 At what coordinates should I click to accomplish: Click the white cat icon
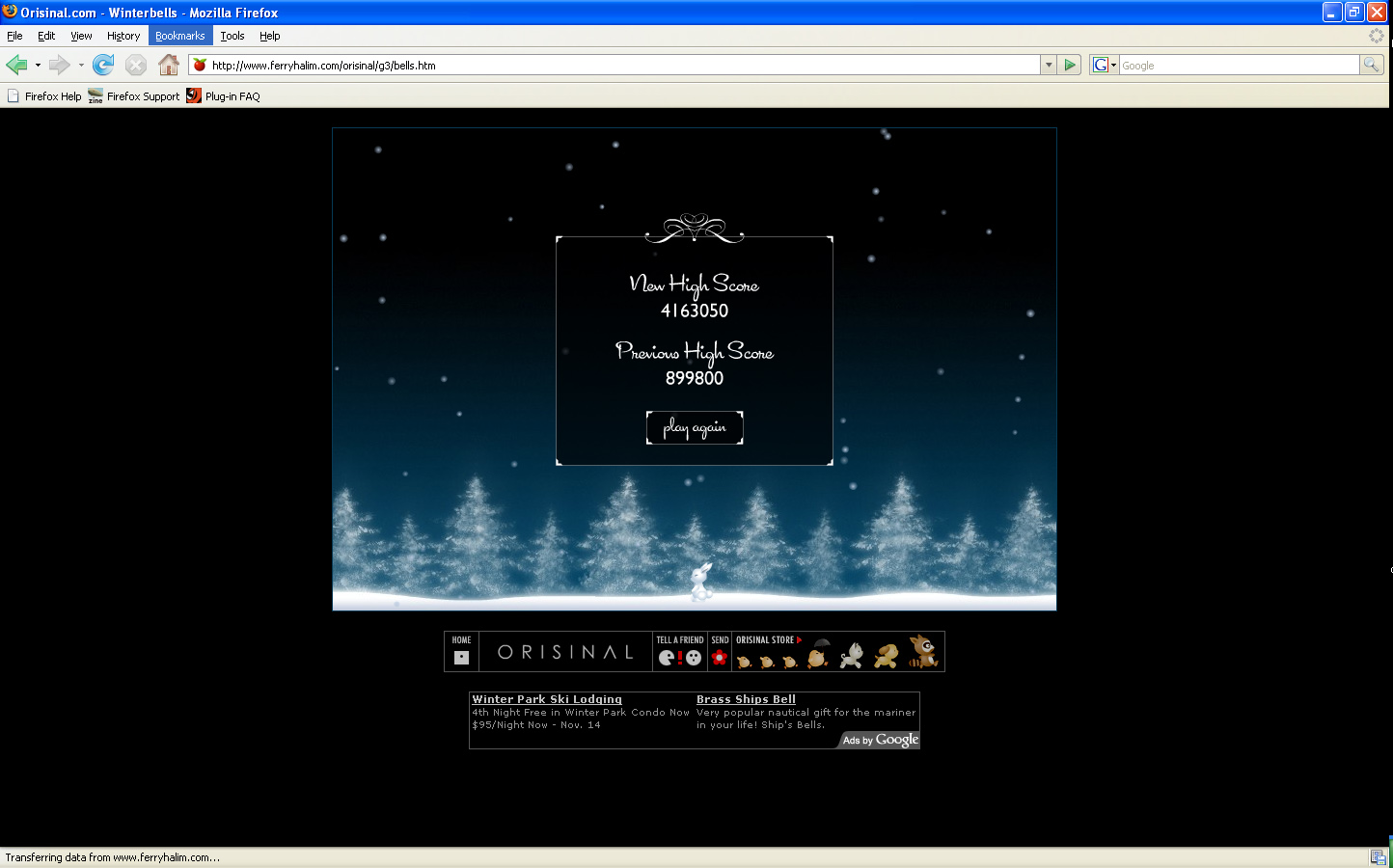852,656
